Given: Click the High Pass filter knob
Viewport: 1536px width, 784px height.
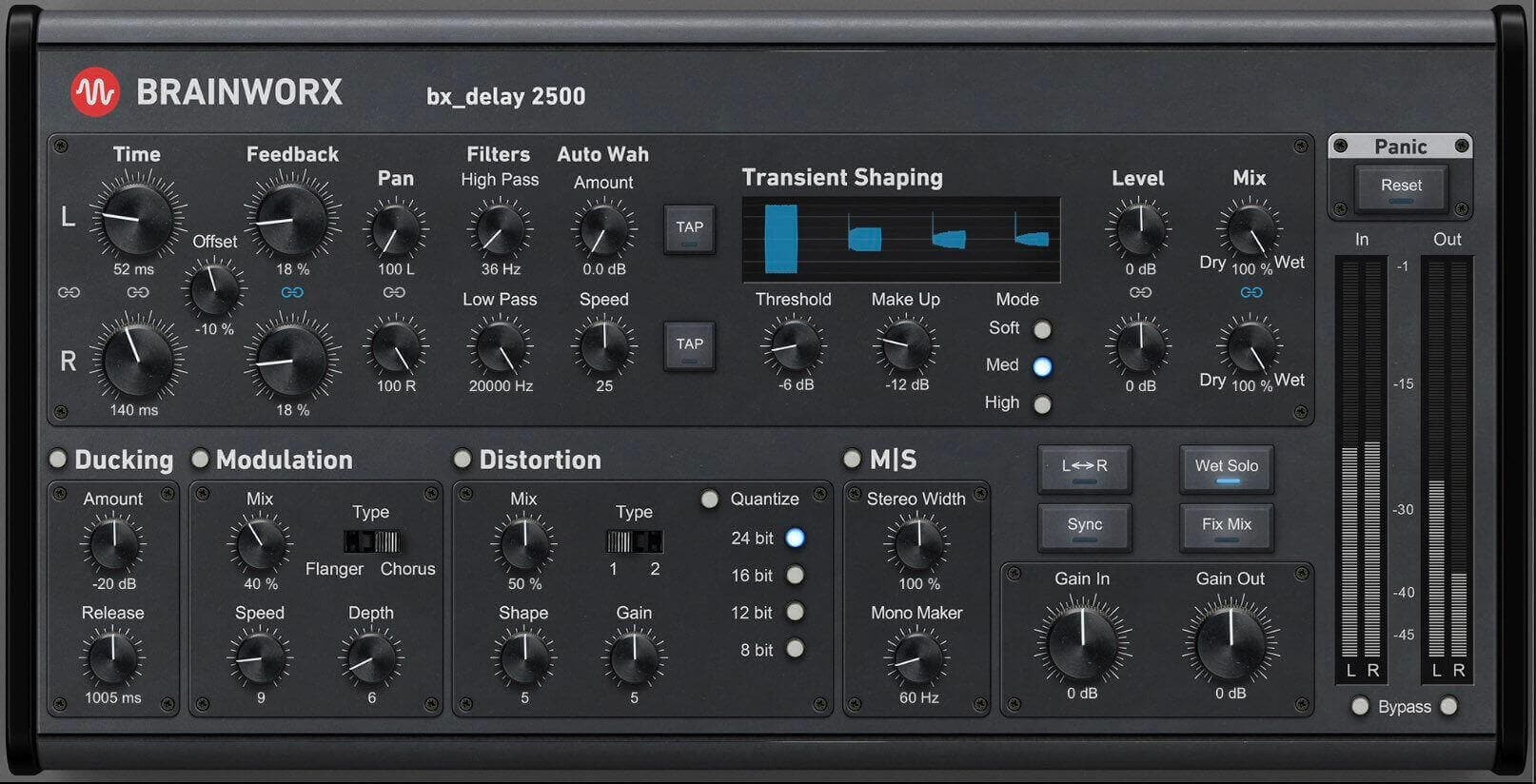Looking at the screenshot, I should (x=500, y=229).
